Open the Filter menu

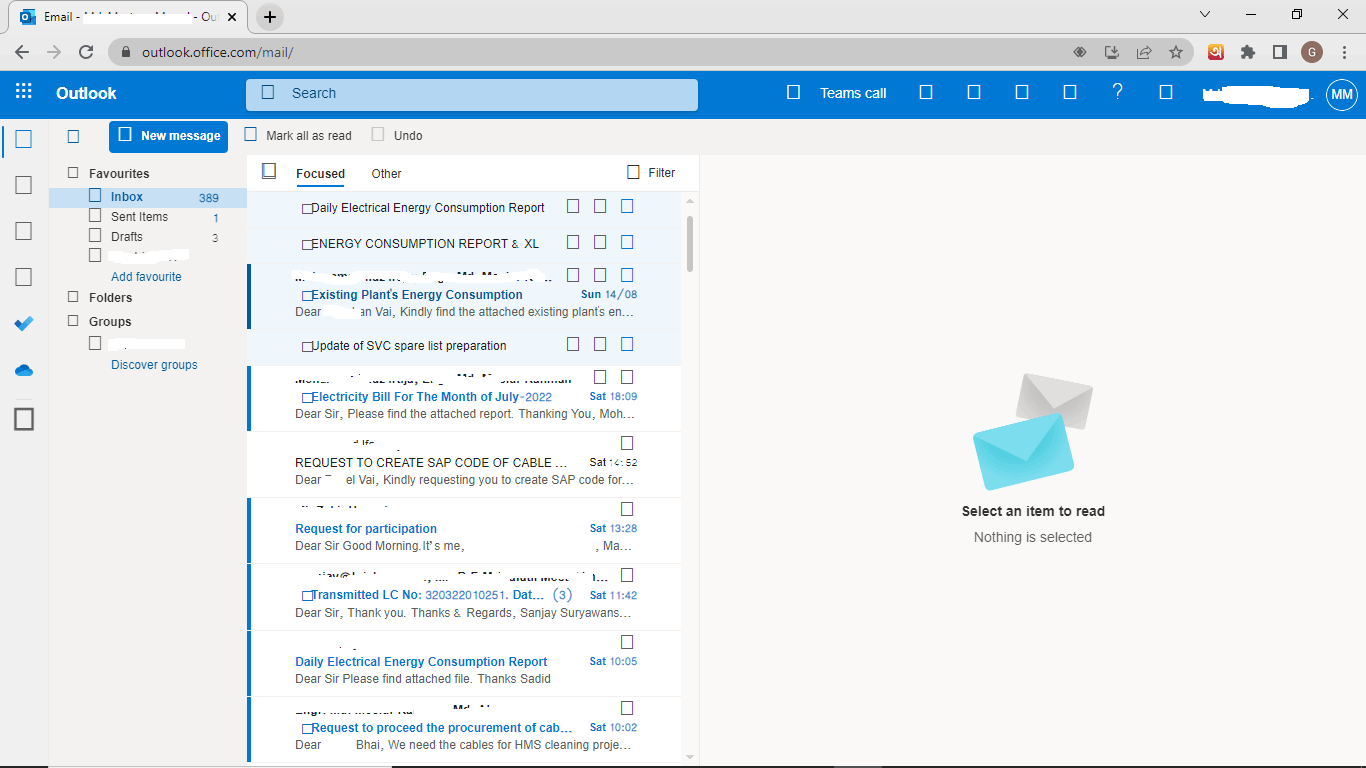(x=651, y=172)
